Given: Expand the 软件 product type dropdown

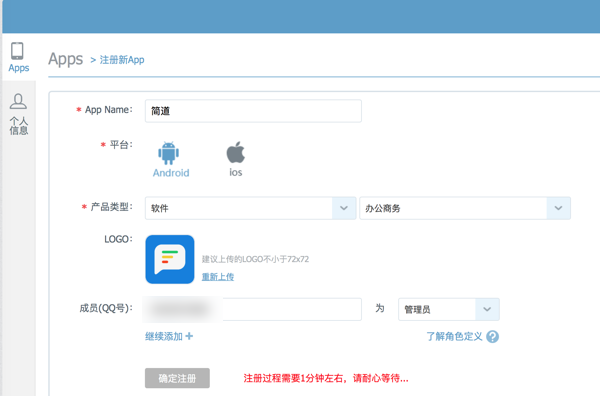Looking at the screenshot, I should point(251,208).
